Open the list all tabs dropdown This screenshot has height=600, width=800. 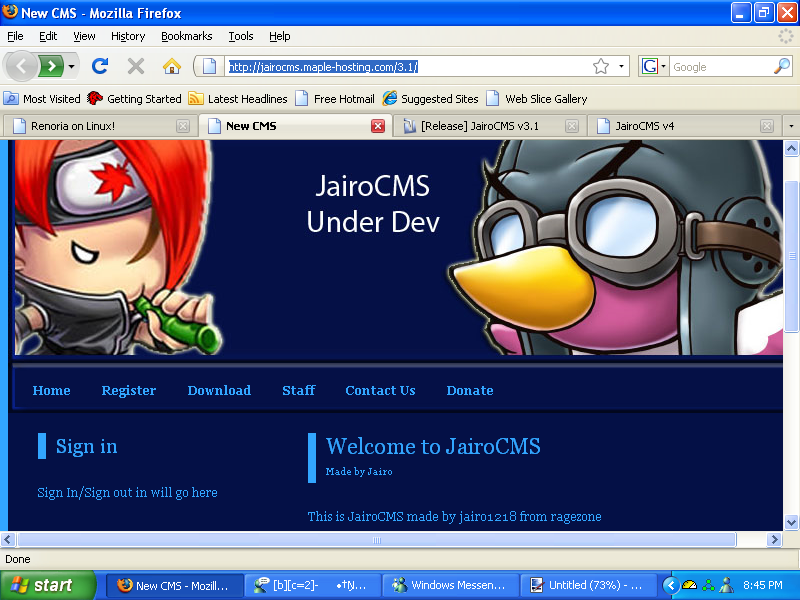point(790,126)
